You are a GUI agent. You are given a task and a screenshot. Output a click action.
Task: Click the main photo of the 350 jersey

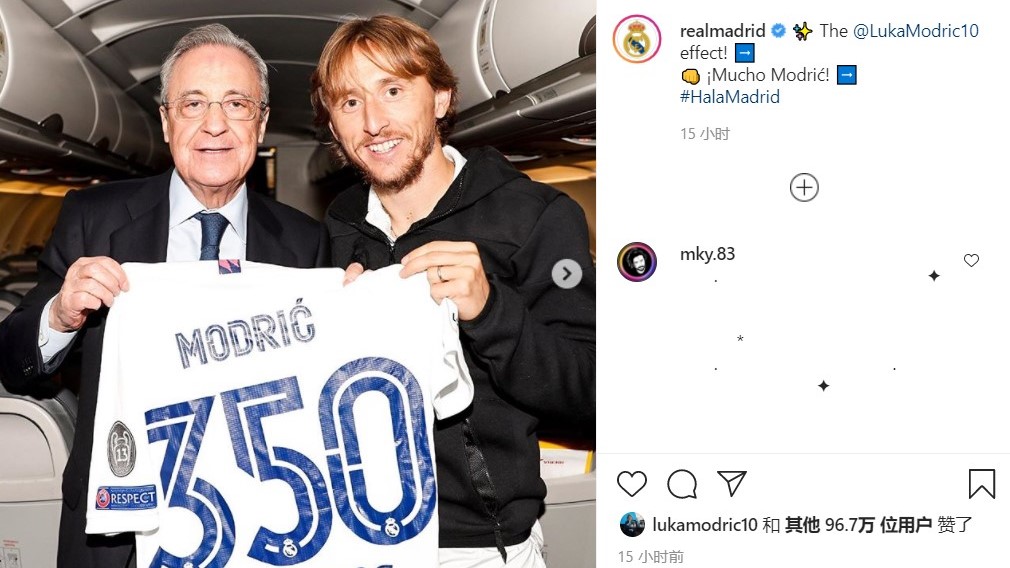pyautogui.click(x=298, y=284)
